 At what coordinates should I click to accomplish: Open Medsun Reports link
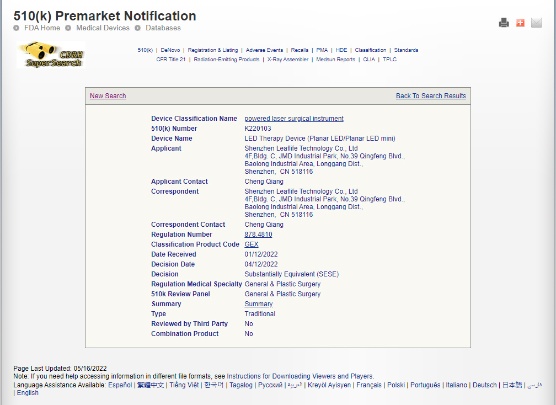335,59
